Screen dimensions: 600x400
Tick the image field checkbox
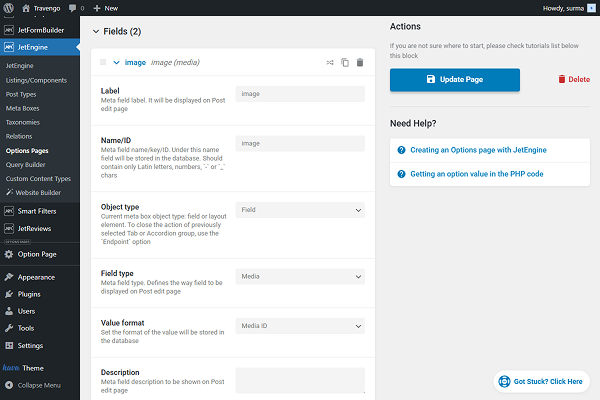(103, 62)
